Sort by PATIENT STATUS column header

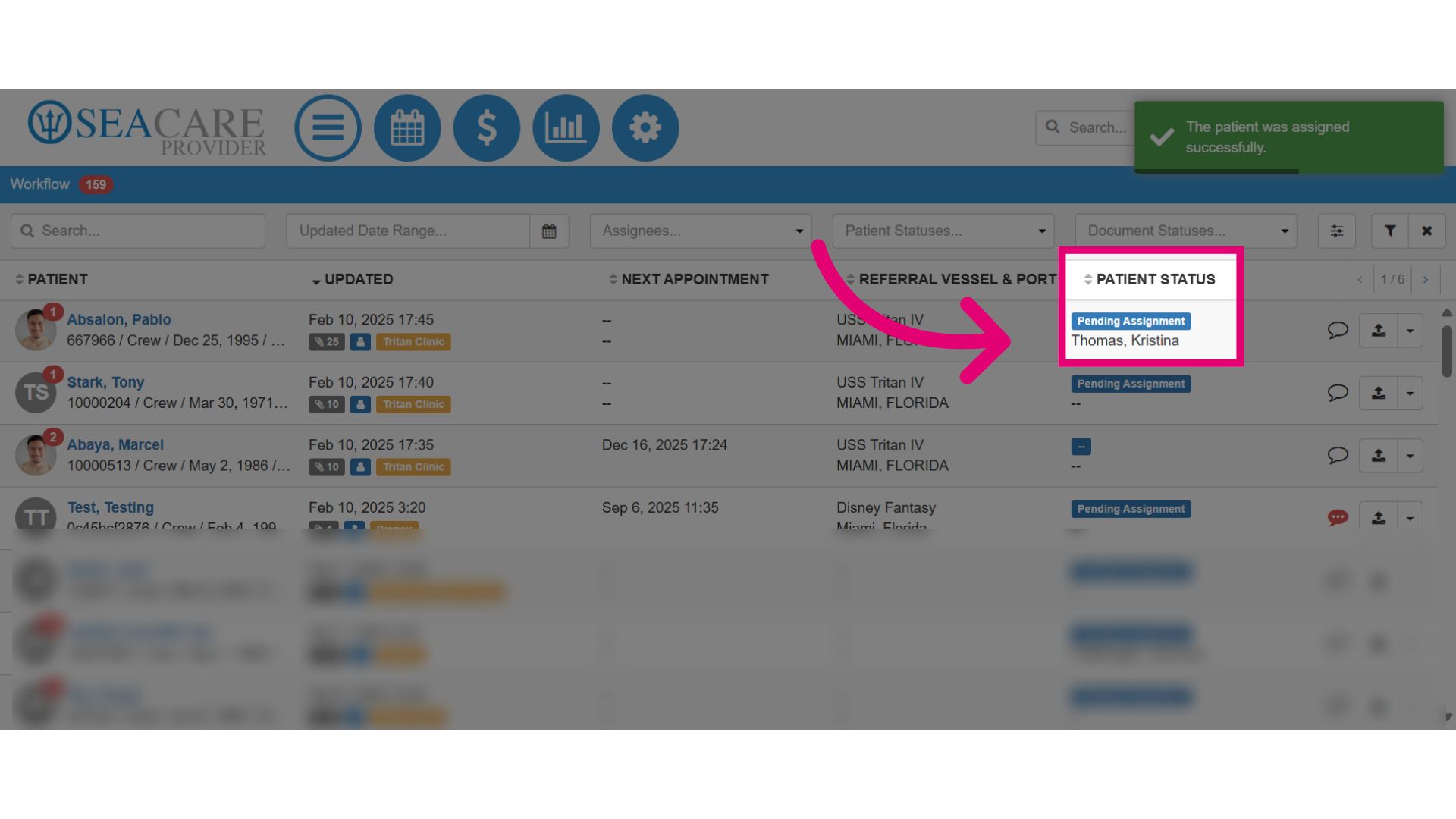[x=1150, y=279]
